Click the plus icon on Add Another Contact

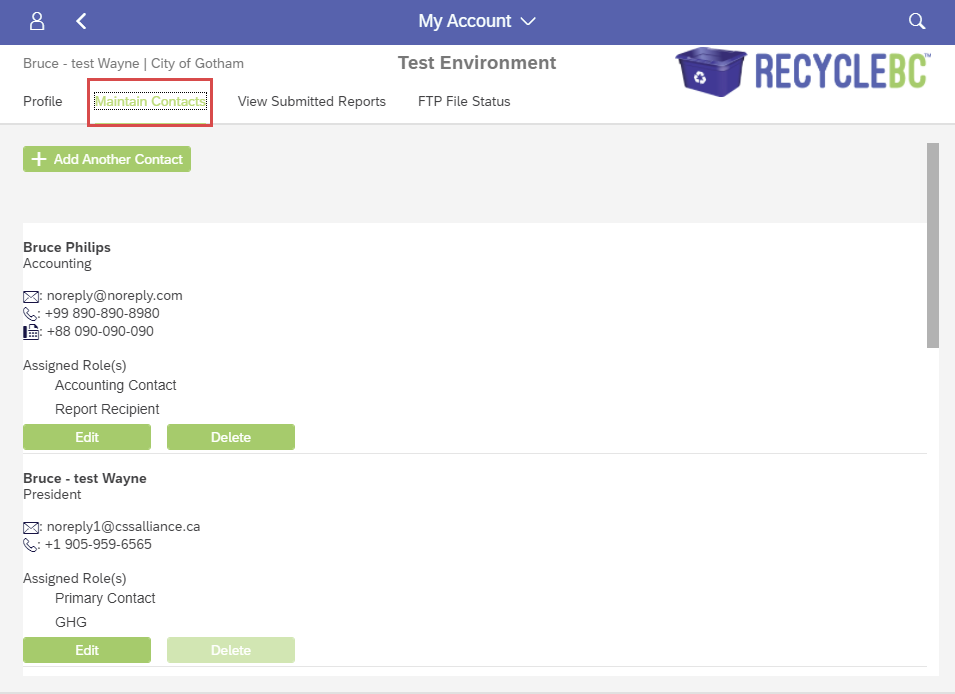[39, 159]
